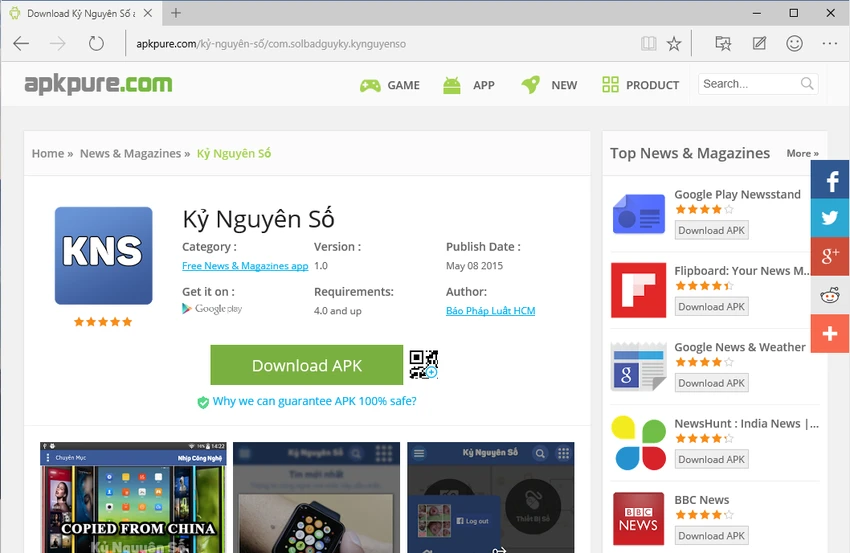Click the KNS app icon
The width and height of the screenshot is (850, 553).
pyautogui.click(x=104, y=255)
